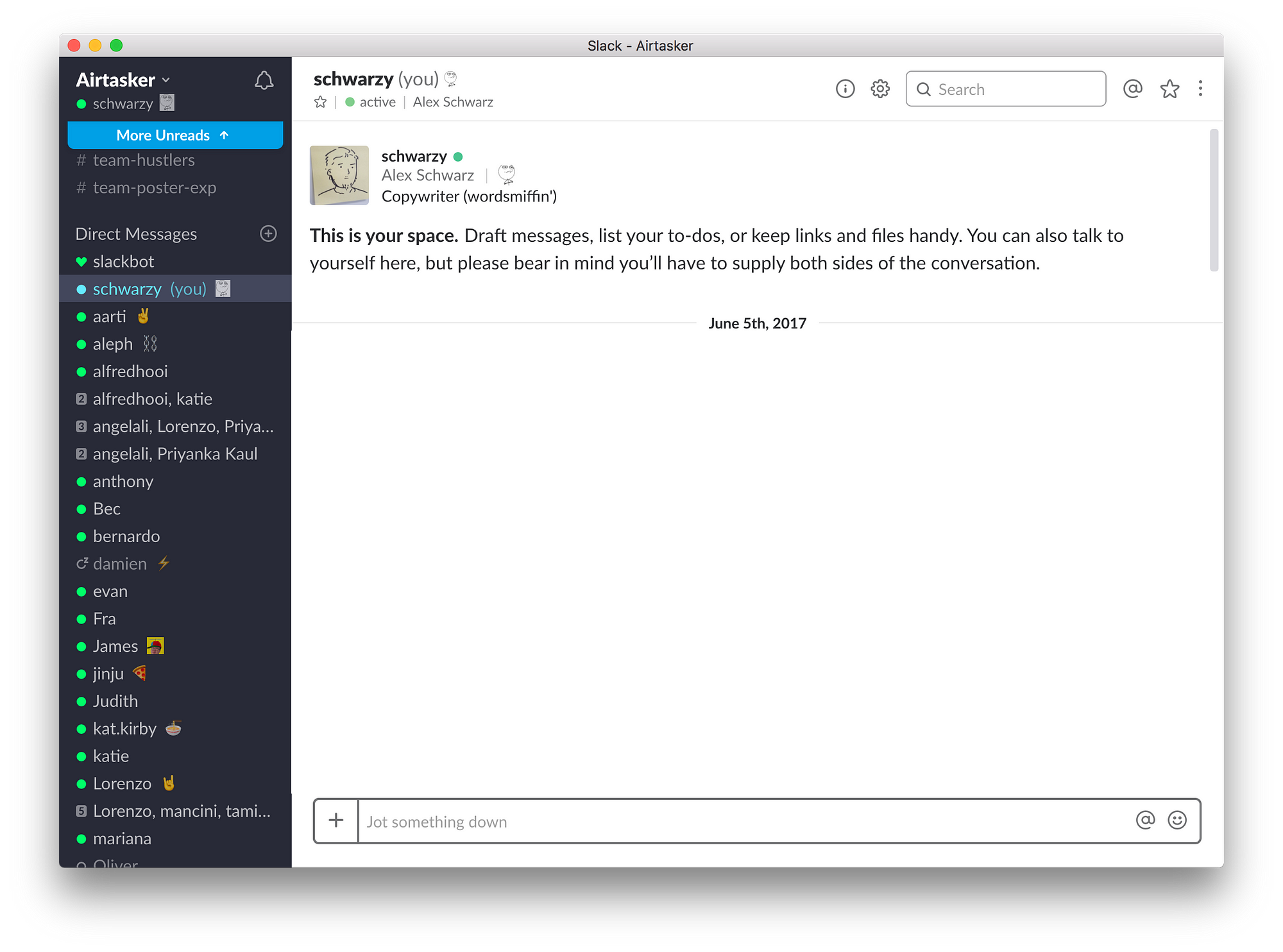1283x952 pixels.
Task: Open the direct message with evan
Action: 175,591
